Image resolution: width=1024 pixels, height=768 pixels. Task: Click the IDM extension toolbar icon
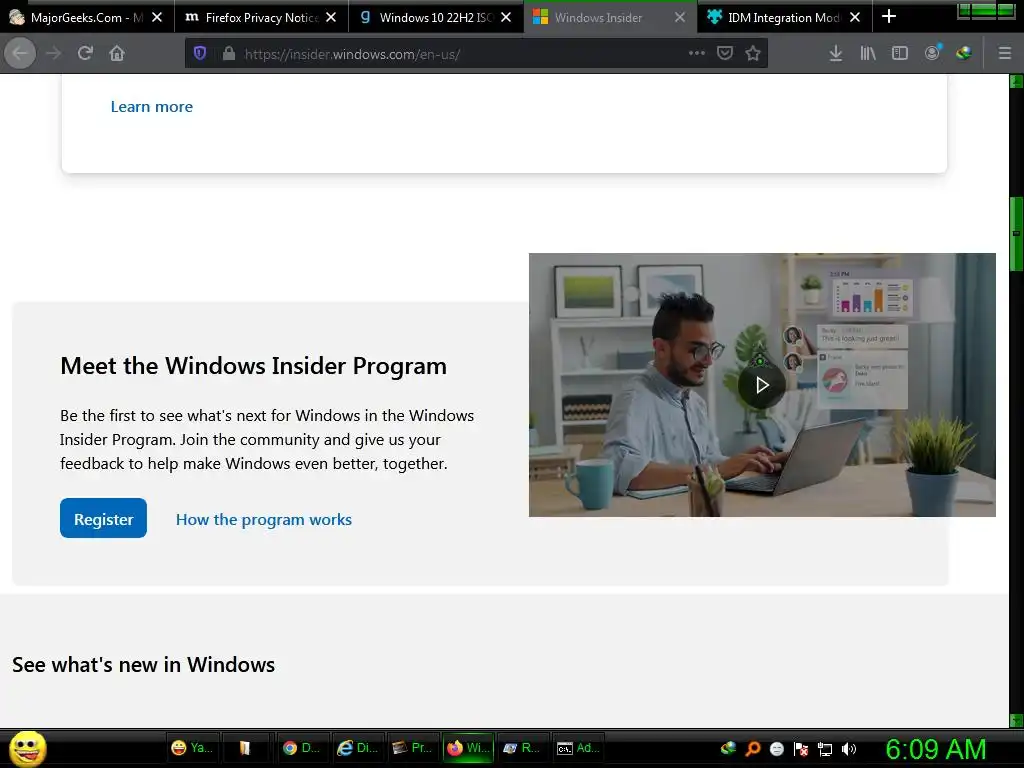[964, 54]
